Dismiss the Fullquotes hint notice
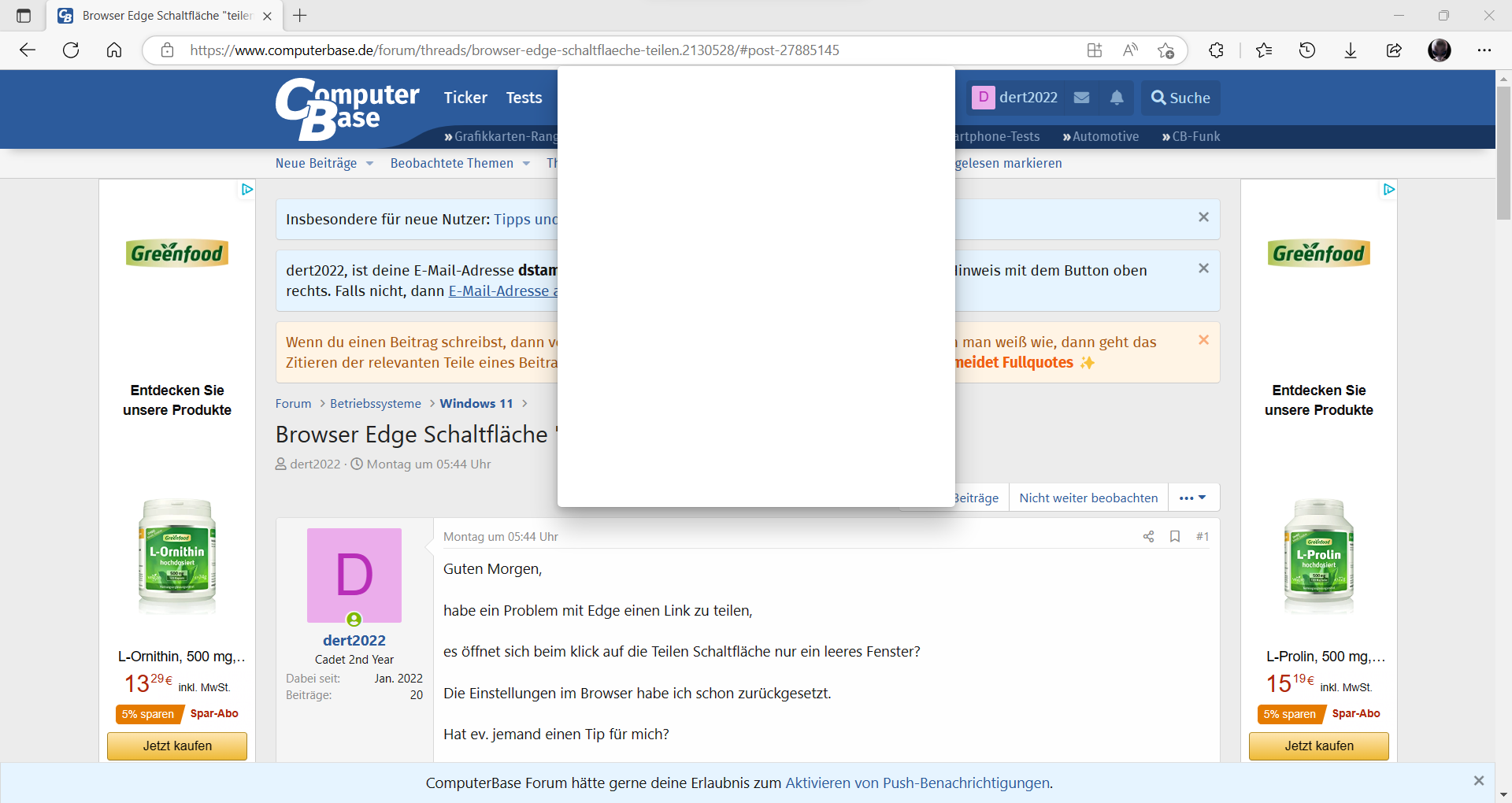 pyautogui.click(x=1203, y=340)
